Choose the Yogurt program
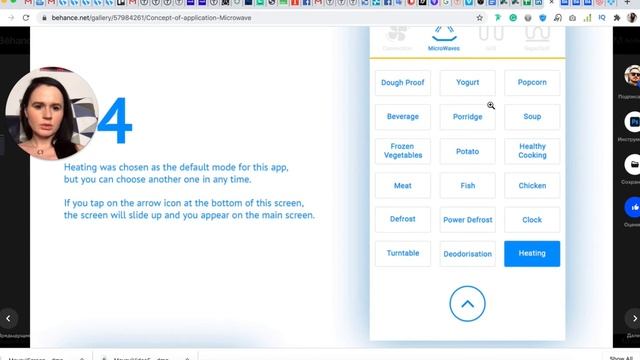Image resolution: width=640 pixels, height=360 pixels. [468, 82]
